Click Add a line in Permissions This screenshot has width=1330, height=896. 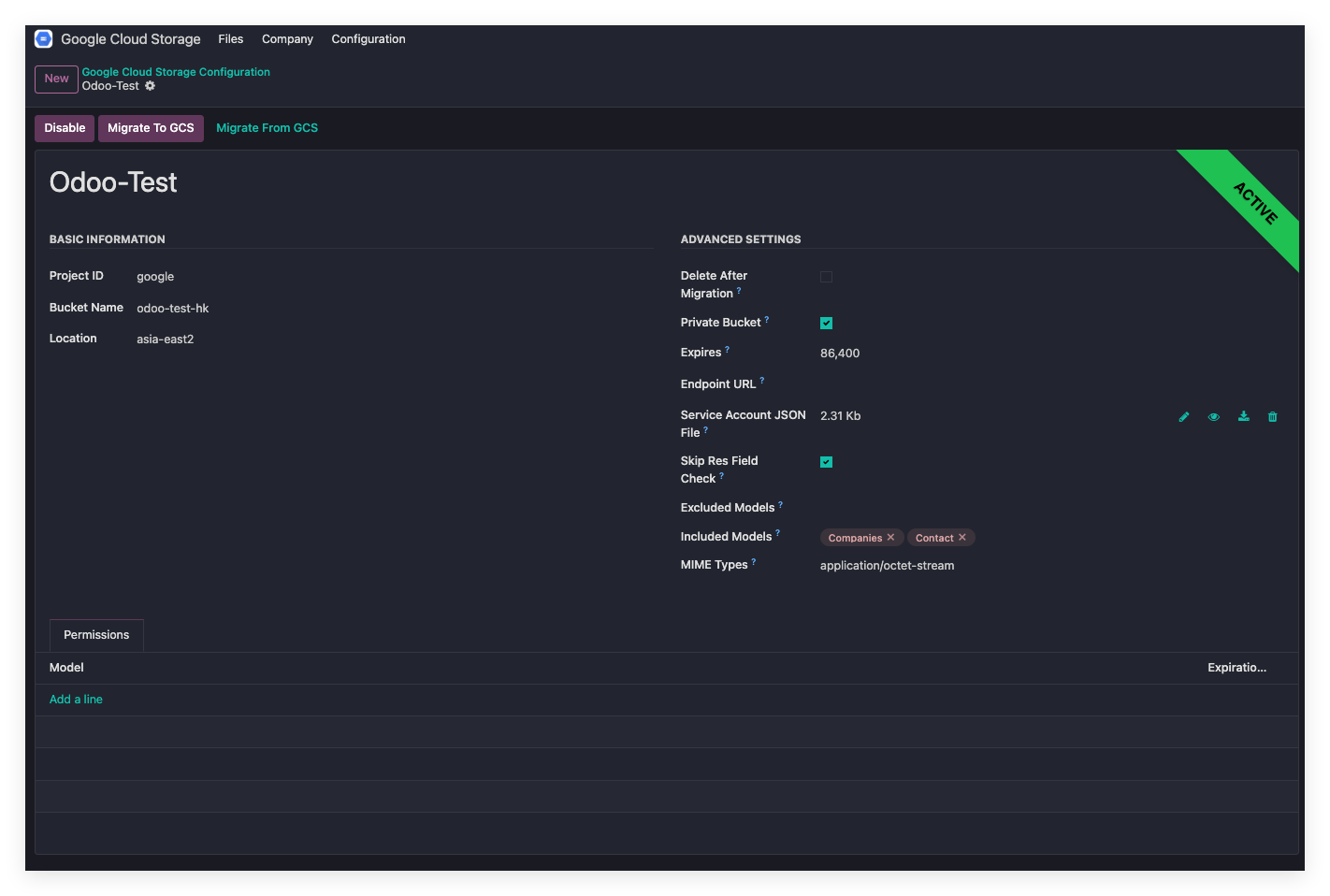tap(76, 700)
